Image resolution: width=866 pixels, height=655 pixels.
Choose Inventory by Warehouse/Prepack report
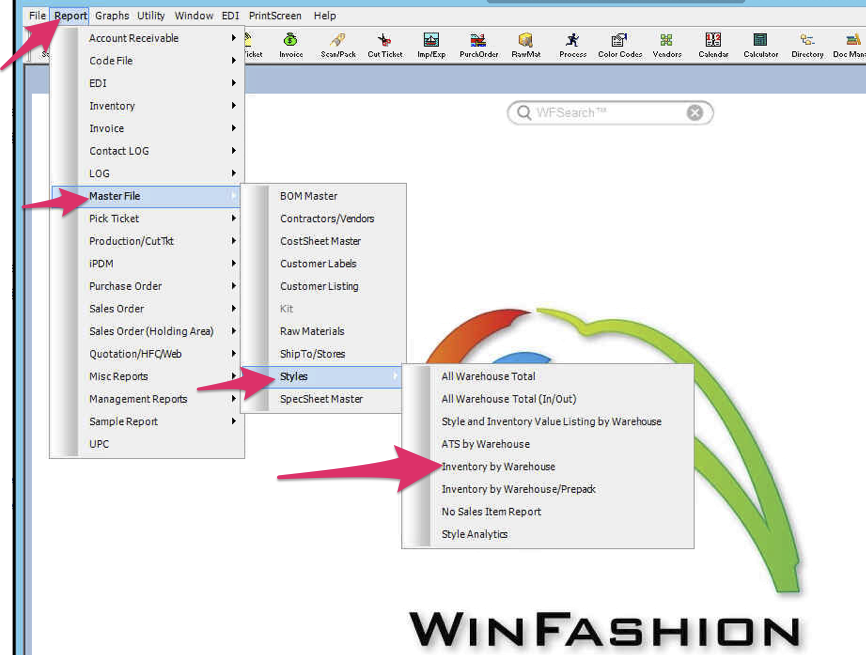548,489
